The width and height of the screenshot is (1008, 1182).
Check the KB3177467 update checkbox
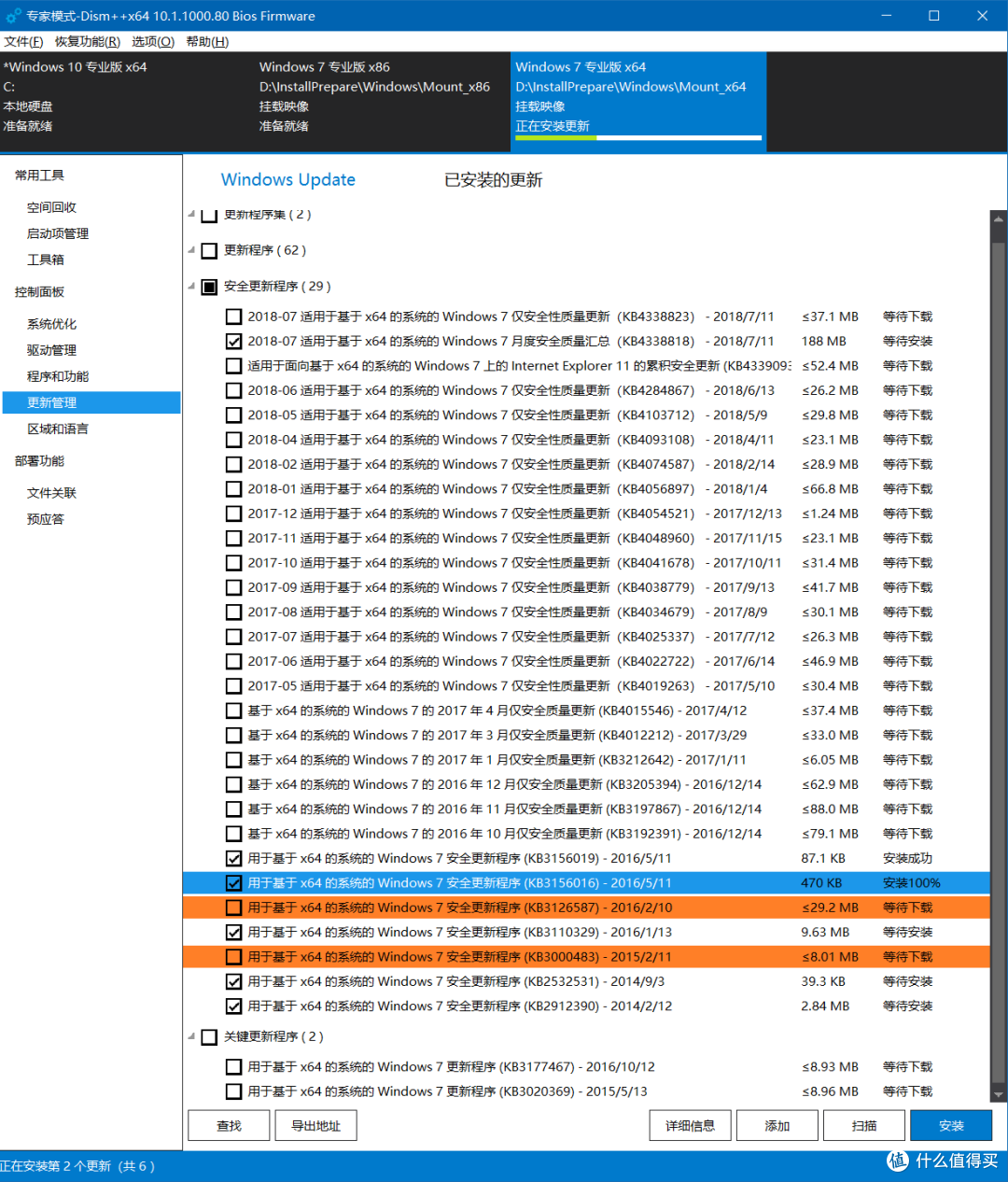coord(233,1067)
